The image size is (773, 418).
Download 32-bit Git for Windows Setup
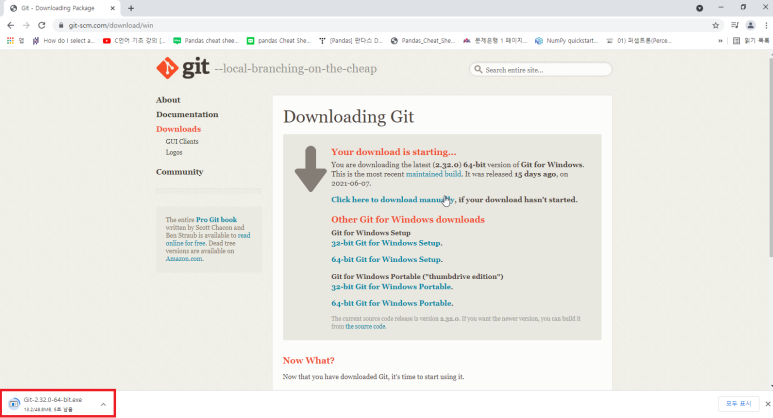pos(386,243)
